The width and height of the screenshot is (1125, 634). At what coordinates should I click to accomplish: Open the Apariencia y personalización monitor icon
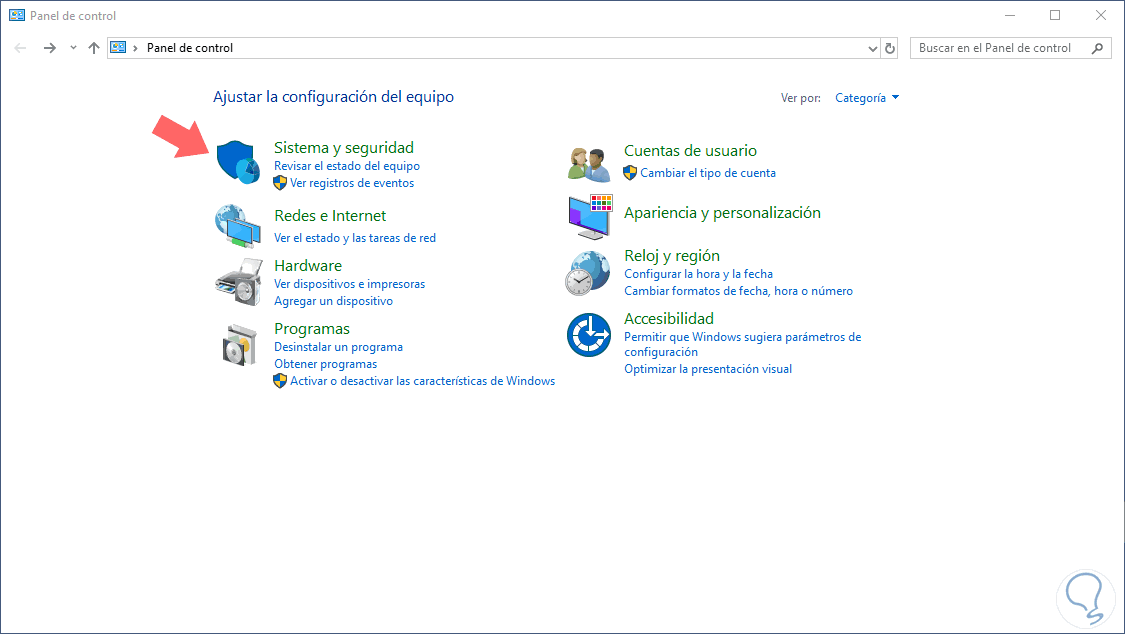click(590, 216)
